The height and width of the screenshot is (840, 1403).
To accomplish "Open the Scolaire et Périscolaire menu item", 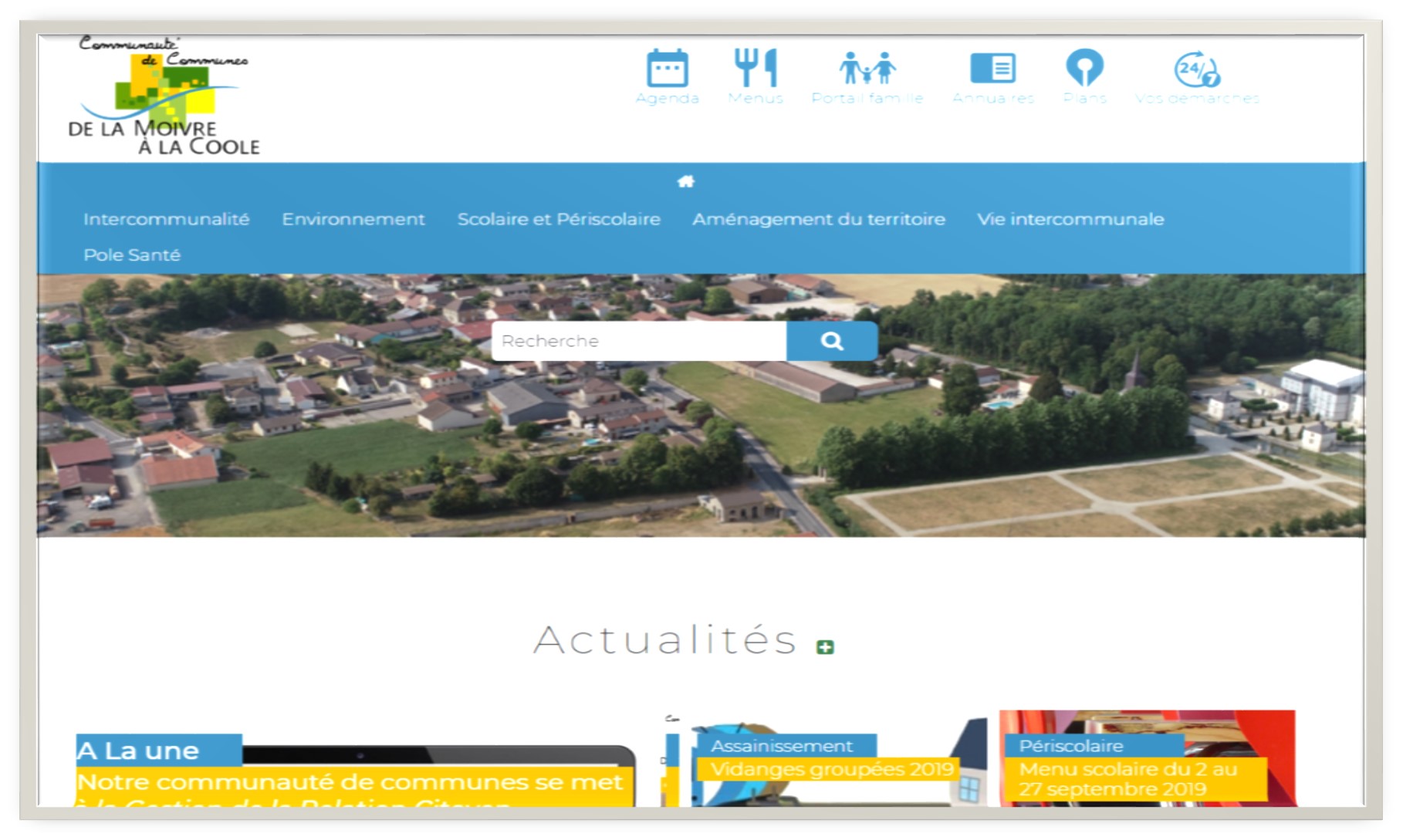I will [x=558, y=219].
